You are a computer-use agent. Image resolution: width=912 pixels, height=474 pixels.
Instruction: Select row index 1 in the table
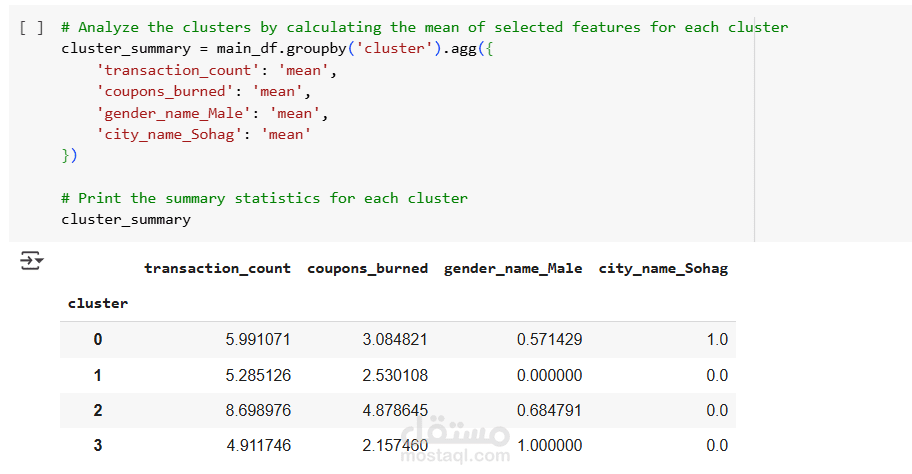[98, 375]
